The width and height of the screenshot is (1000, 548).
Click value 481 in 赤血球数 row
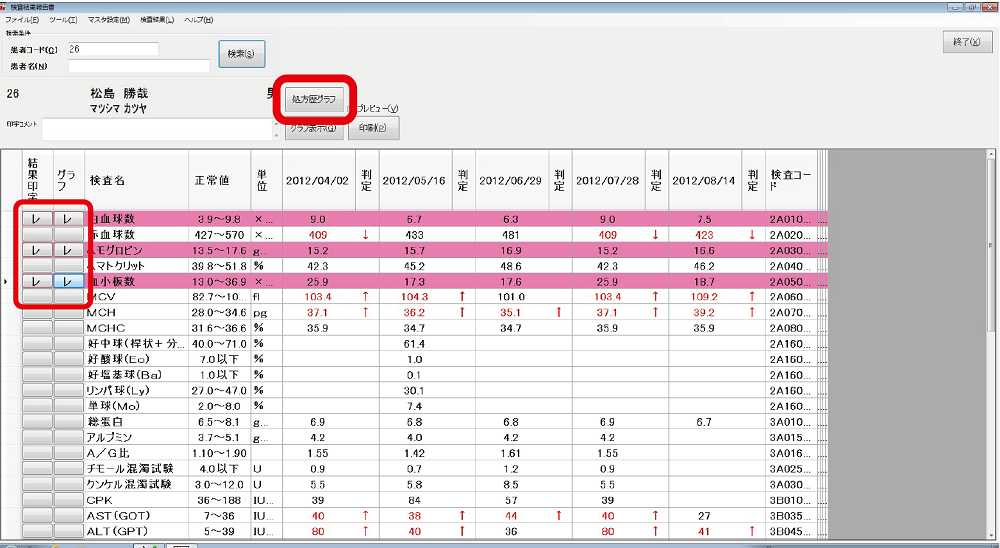[x=511, y=235]
